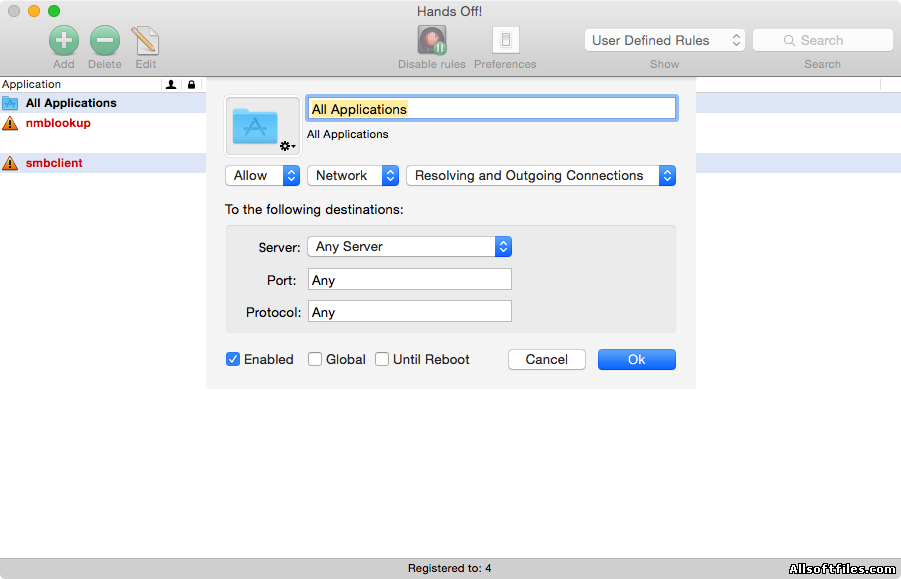
Task: Click the Disable rules icon
Action: tap(432, 41)
